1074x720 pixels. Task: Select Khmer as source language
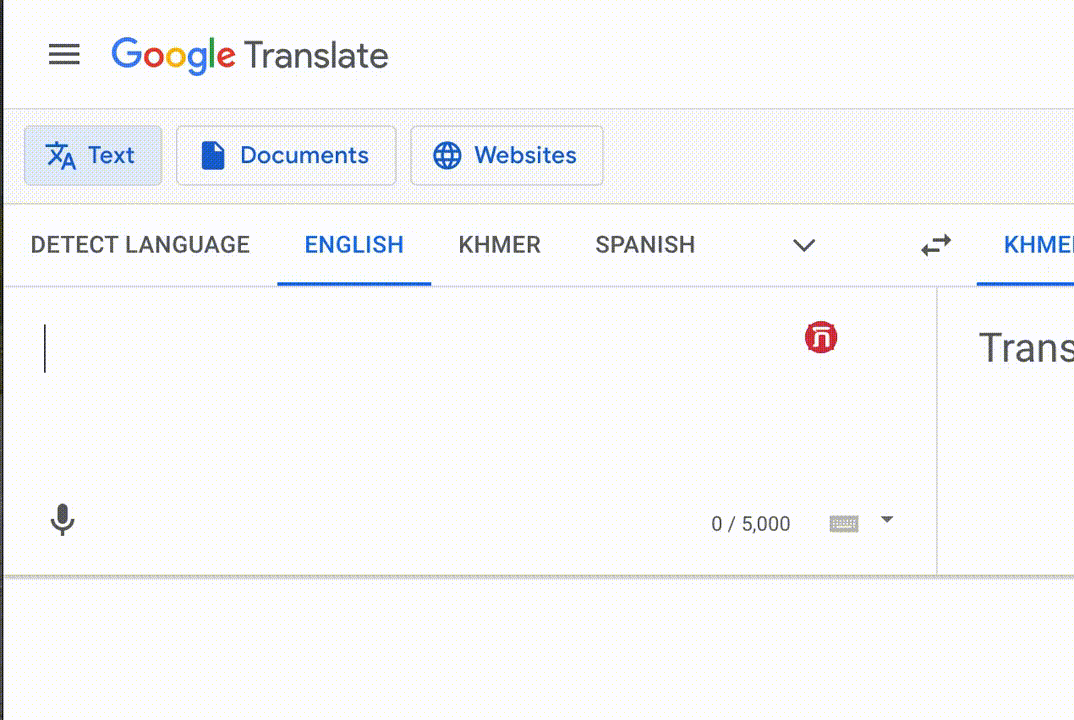tap(499, 245)
